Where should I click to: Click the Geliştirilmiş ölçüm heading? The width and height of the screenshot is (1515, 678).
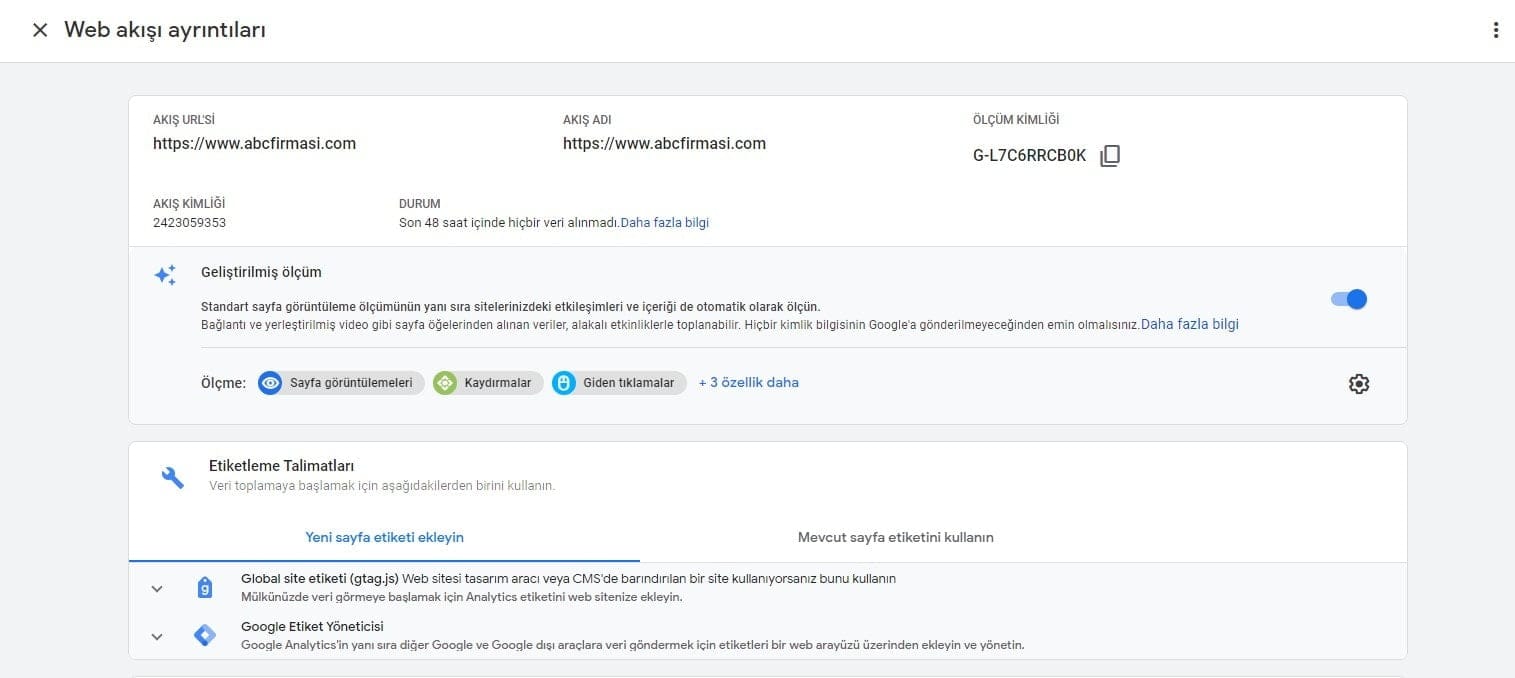coord(261,272)
